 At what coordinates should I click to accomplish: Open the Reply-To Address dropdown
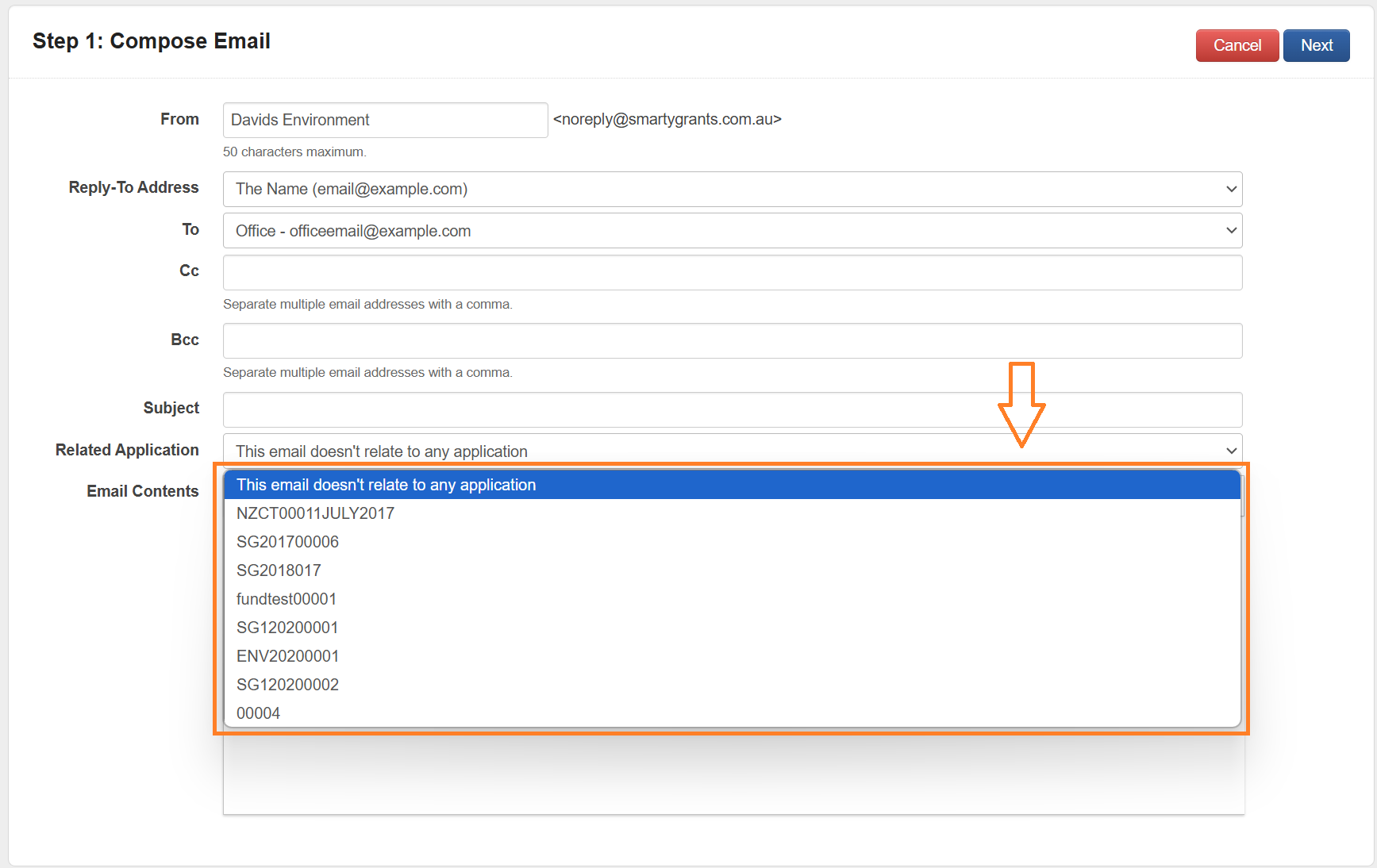click(x=732, y=190)
